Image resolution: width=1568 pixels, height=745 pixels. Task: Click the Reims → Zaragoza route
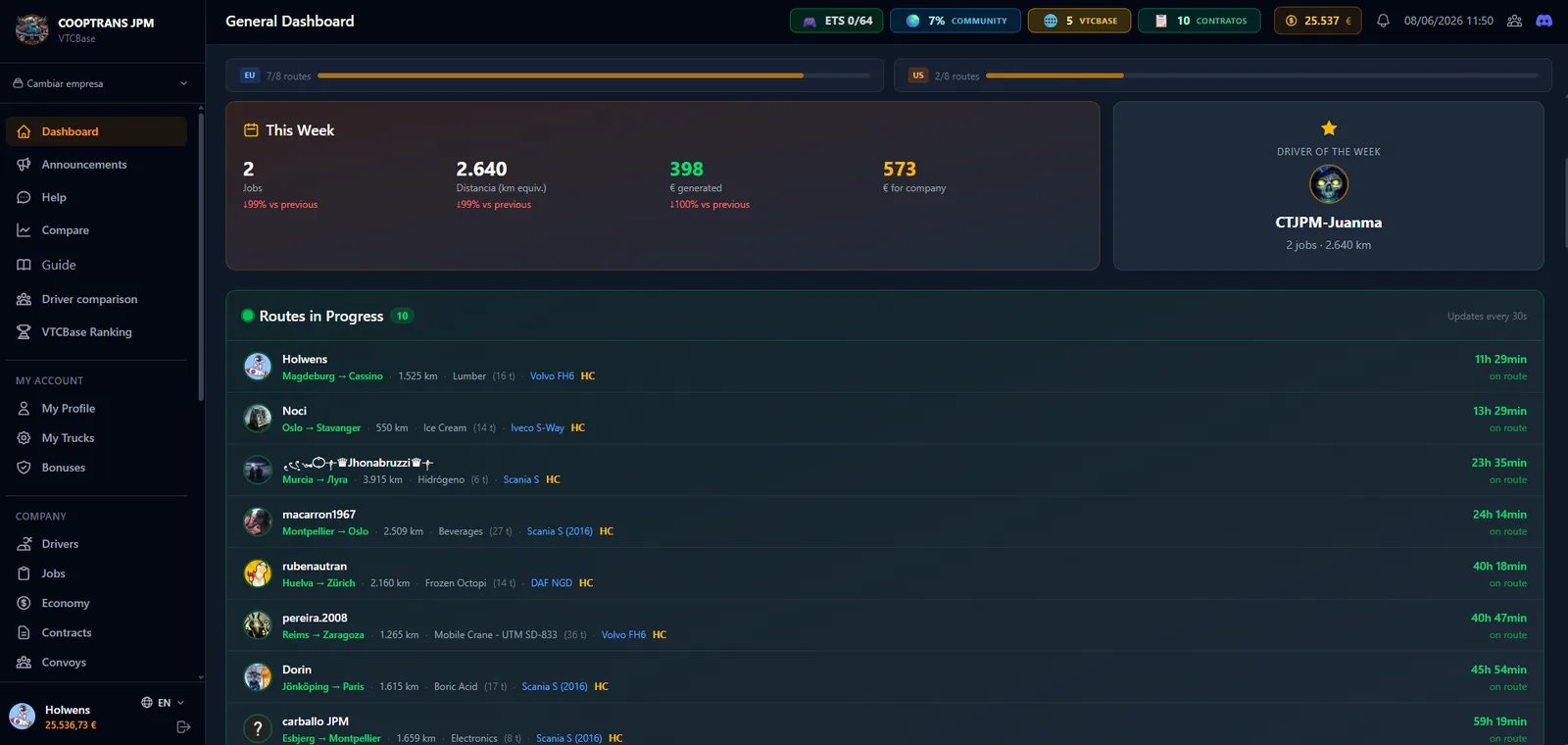click(x=323, y=635)
